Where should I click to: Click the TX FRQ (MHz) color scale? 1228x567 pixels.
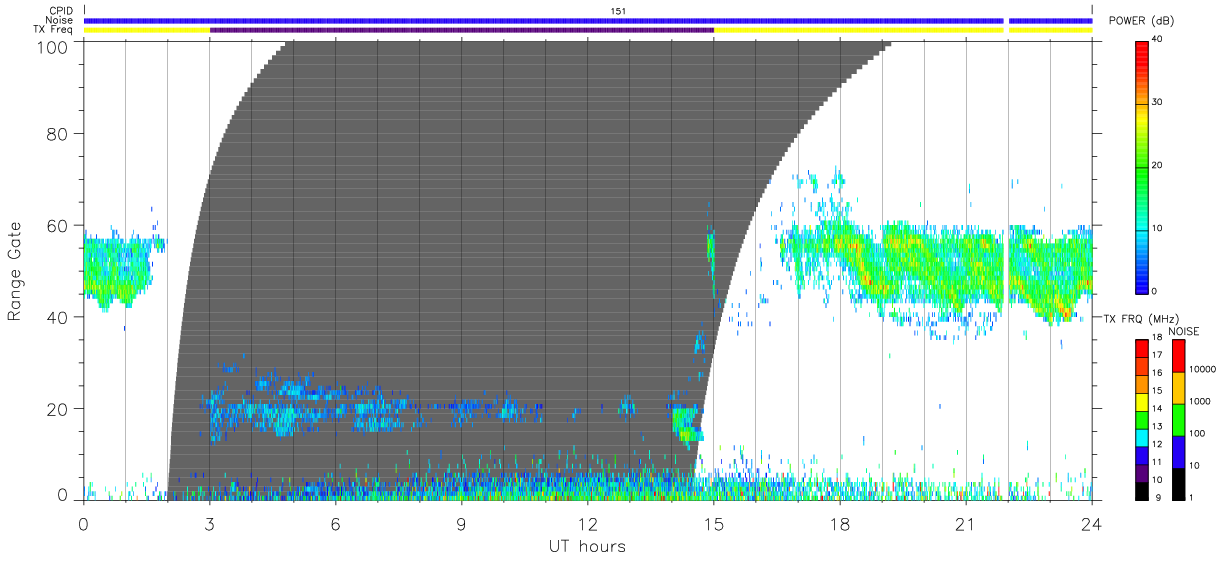1142,418
